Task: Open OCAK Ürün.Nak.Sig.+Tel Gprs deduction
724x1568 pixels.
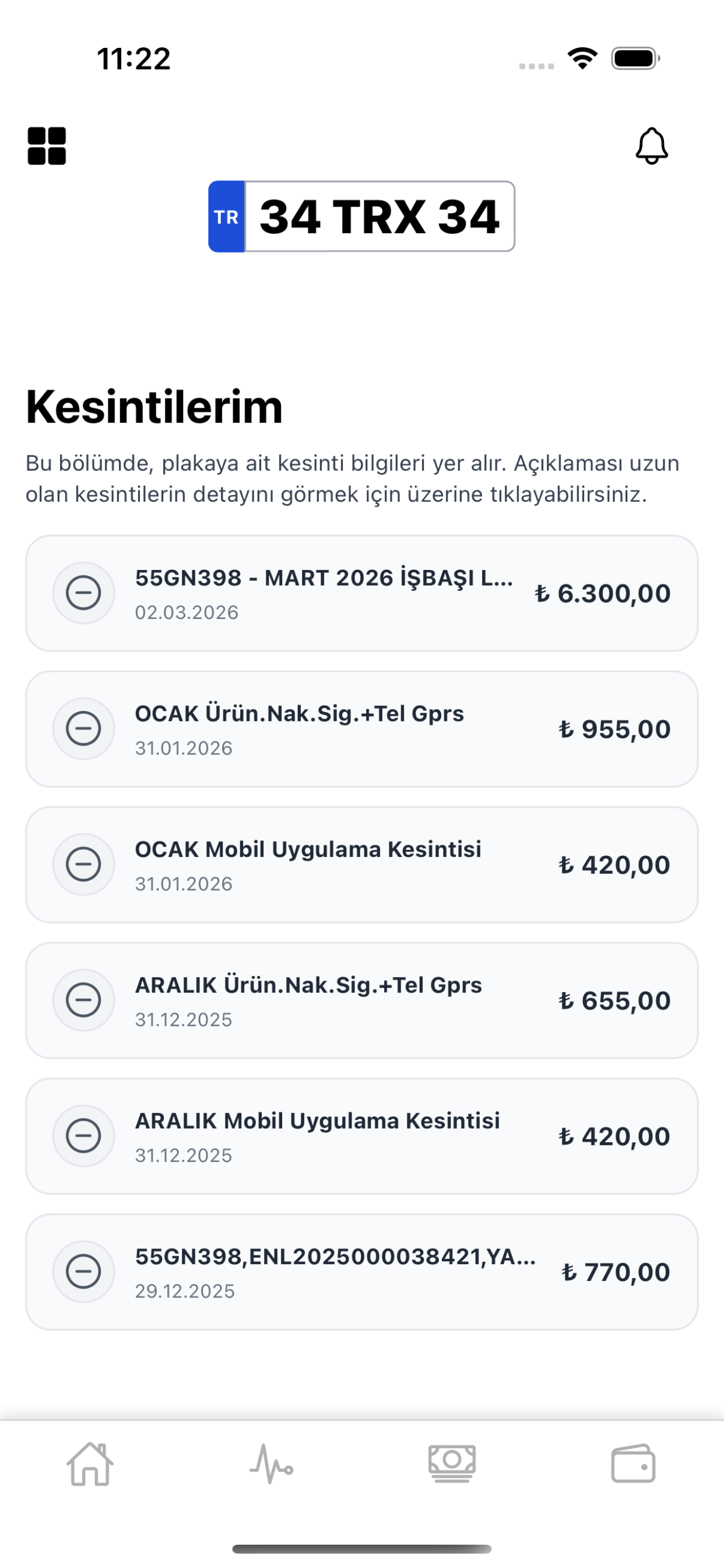Action: click(361, 729)
